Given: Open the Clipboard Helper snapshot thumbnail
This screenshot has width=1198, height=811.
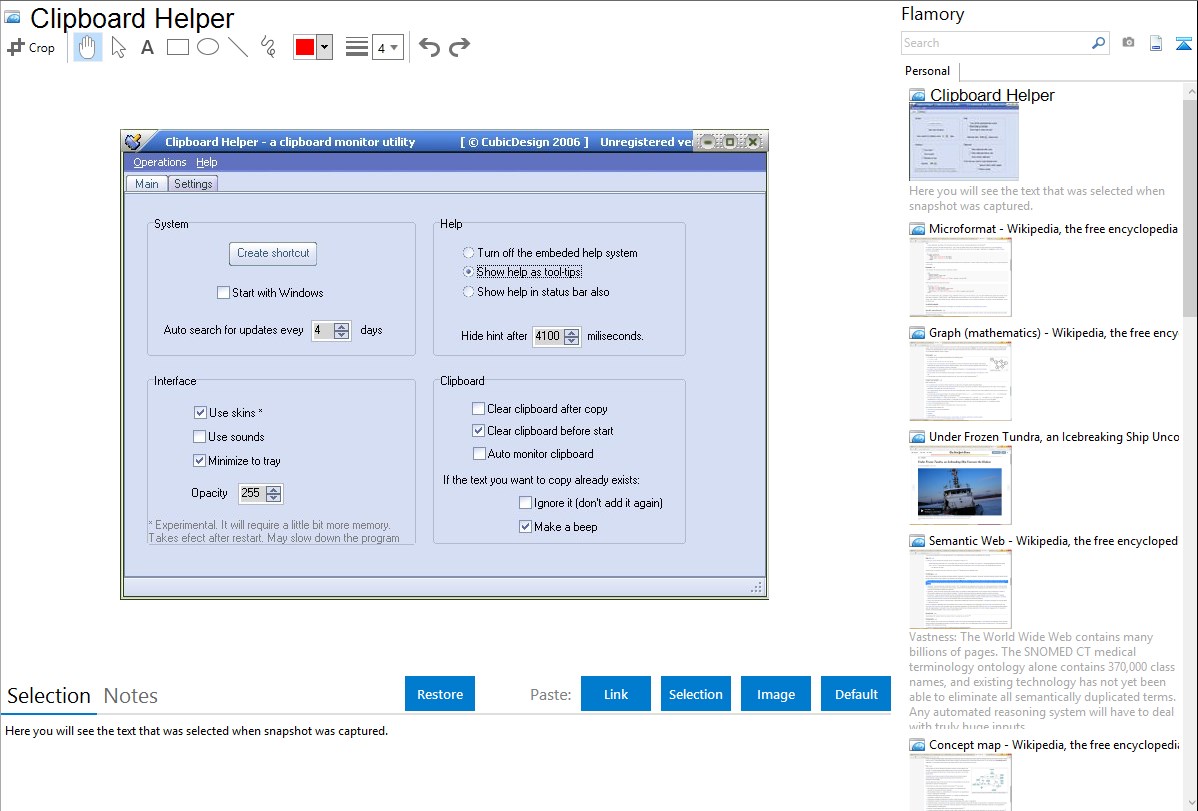Looking at the screenshot, I should click(963, 143).
